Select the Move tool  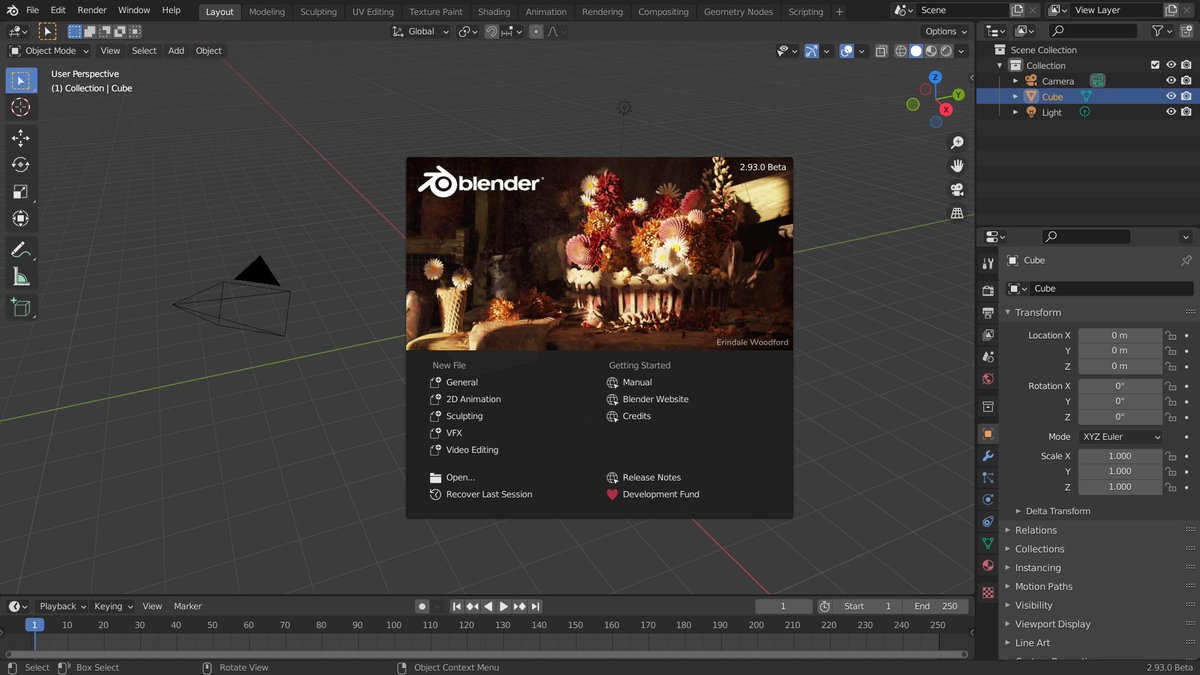20,138
